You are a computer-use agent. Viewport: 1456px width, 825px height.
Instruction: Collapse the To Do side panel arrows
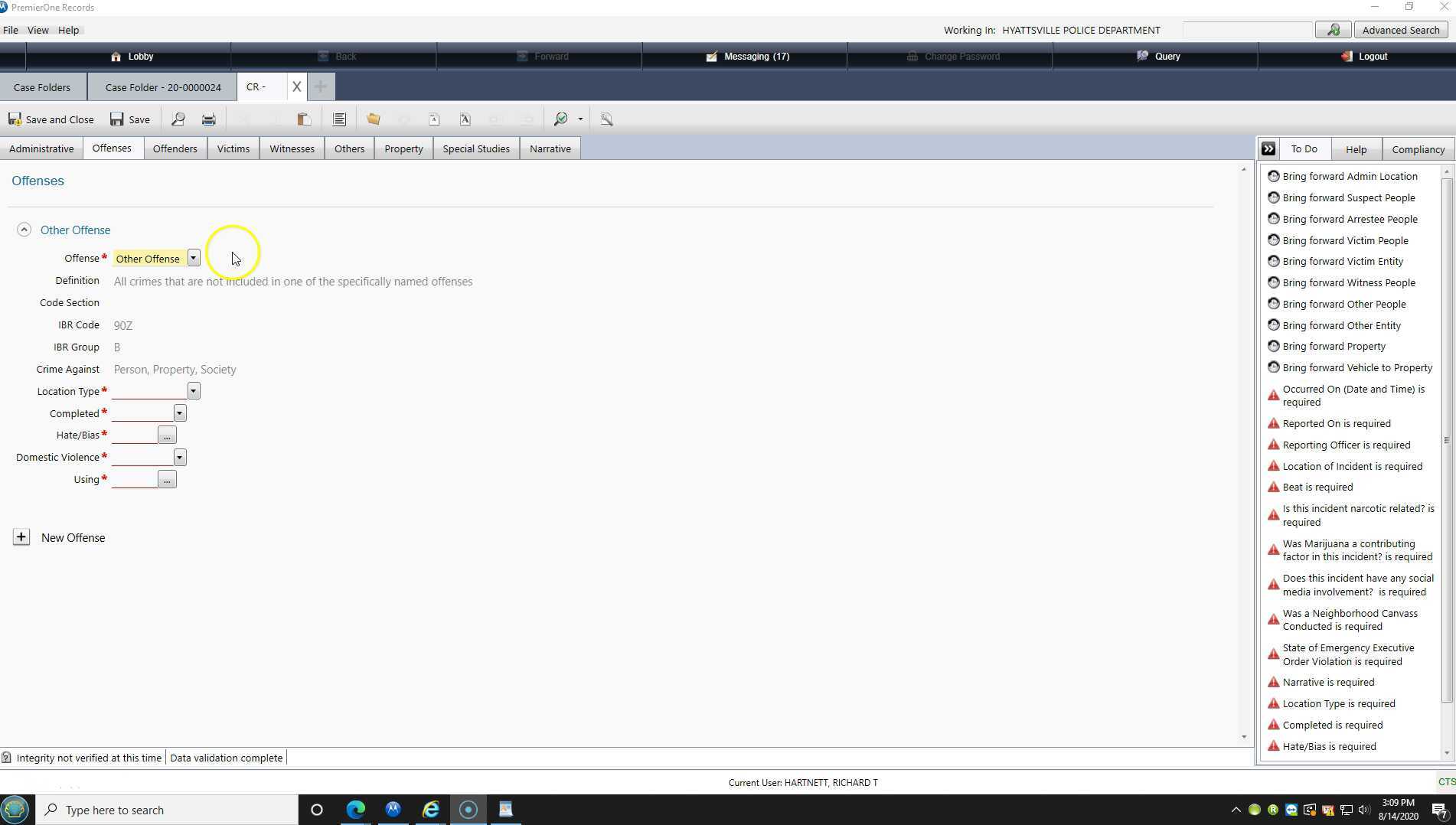(x=1268, y=149)
